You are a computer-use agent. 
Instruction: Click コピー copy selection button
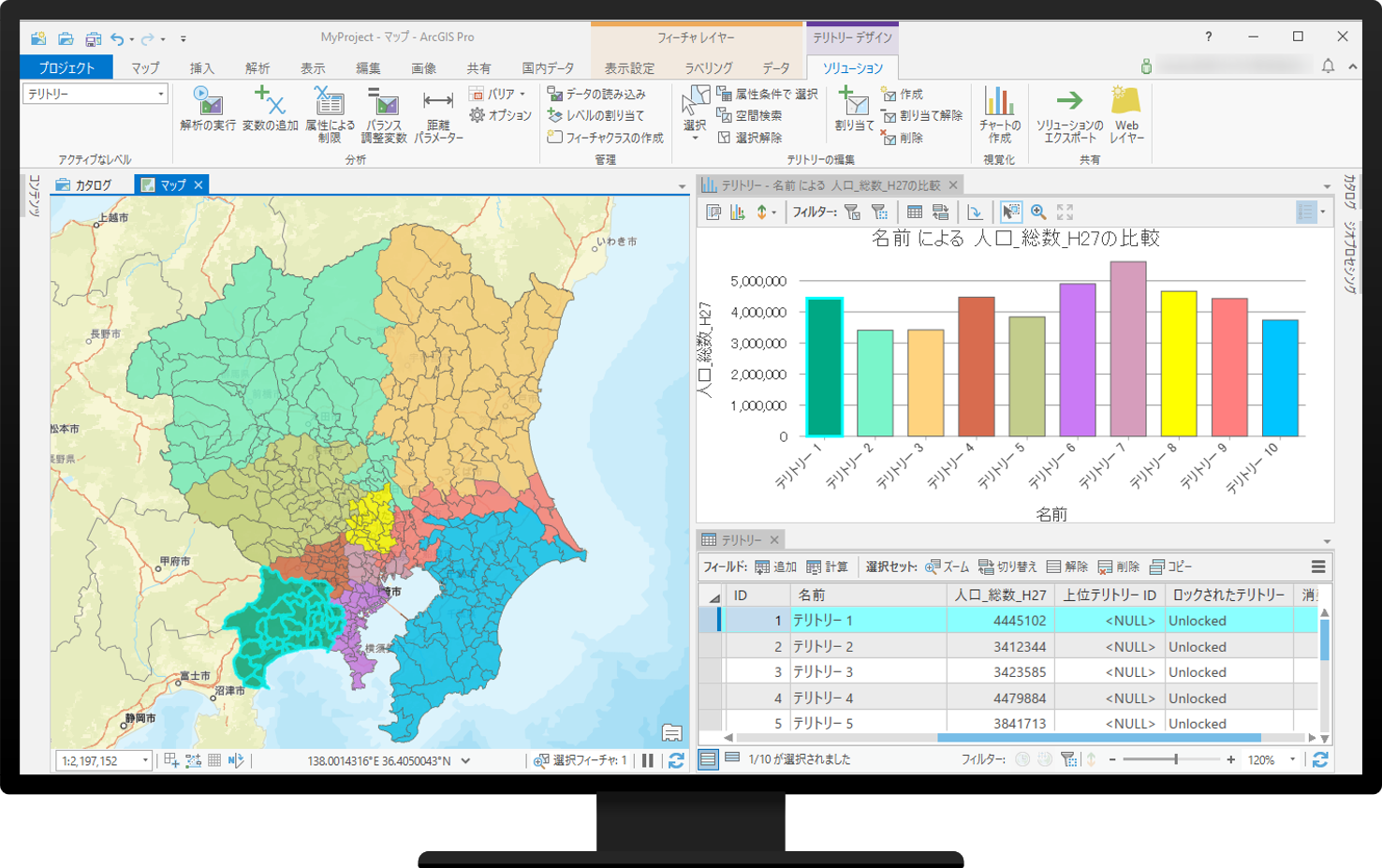pyautogui.click(x=1171, y=566)
